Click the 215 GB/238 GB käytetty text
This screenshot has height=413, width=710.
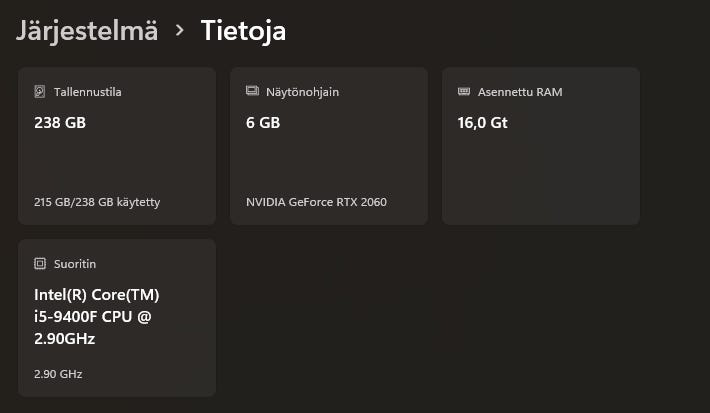click(97, 202)
